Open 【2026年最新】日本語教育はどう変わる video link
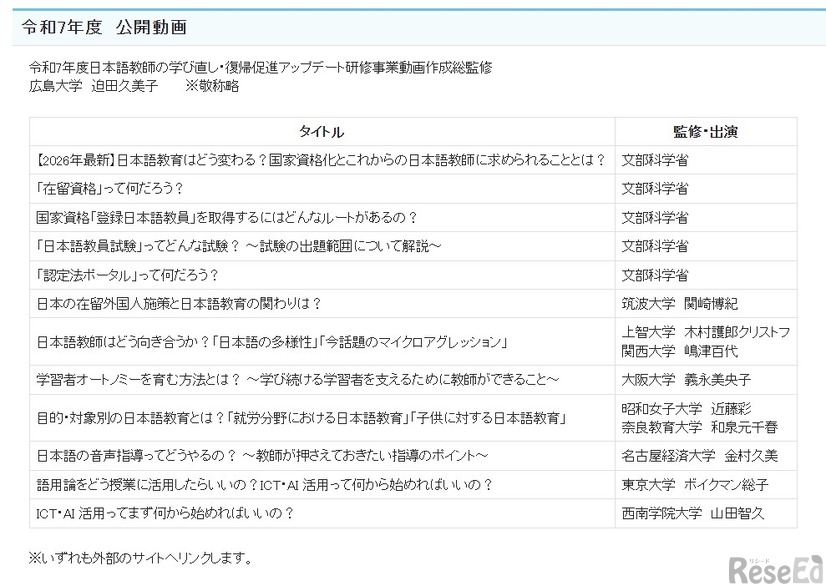826x586 pixels. [321, 160]
